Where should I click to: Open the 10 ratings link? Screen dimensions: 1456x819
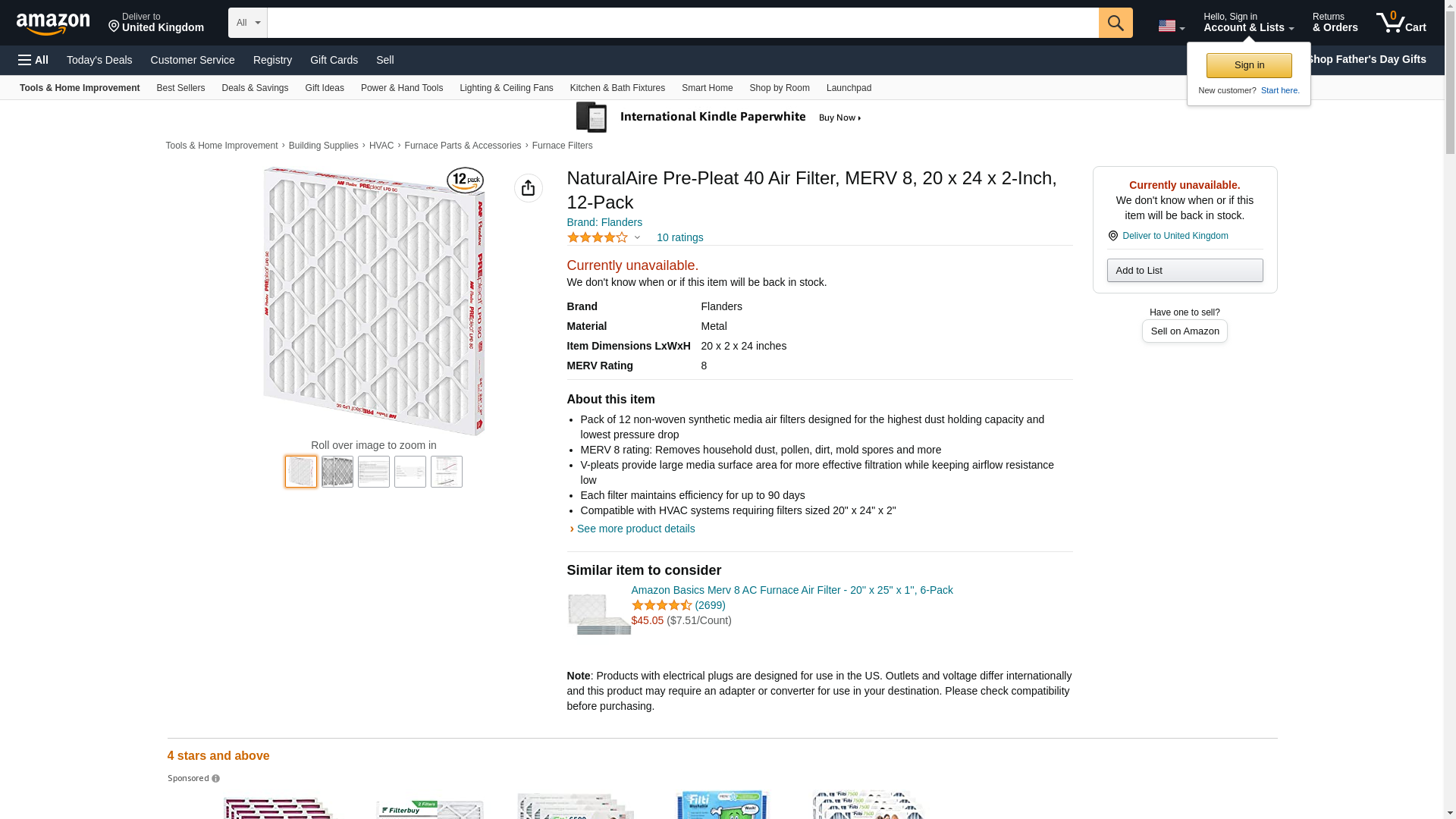click(679, 237)
